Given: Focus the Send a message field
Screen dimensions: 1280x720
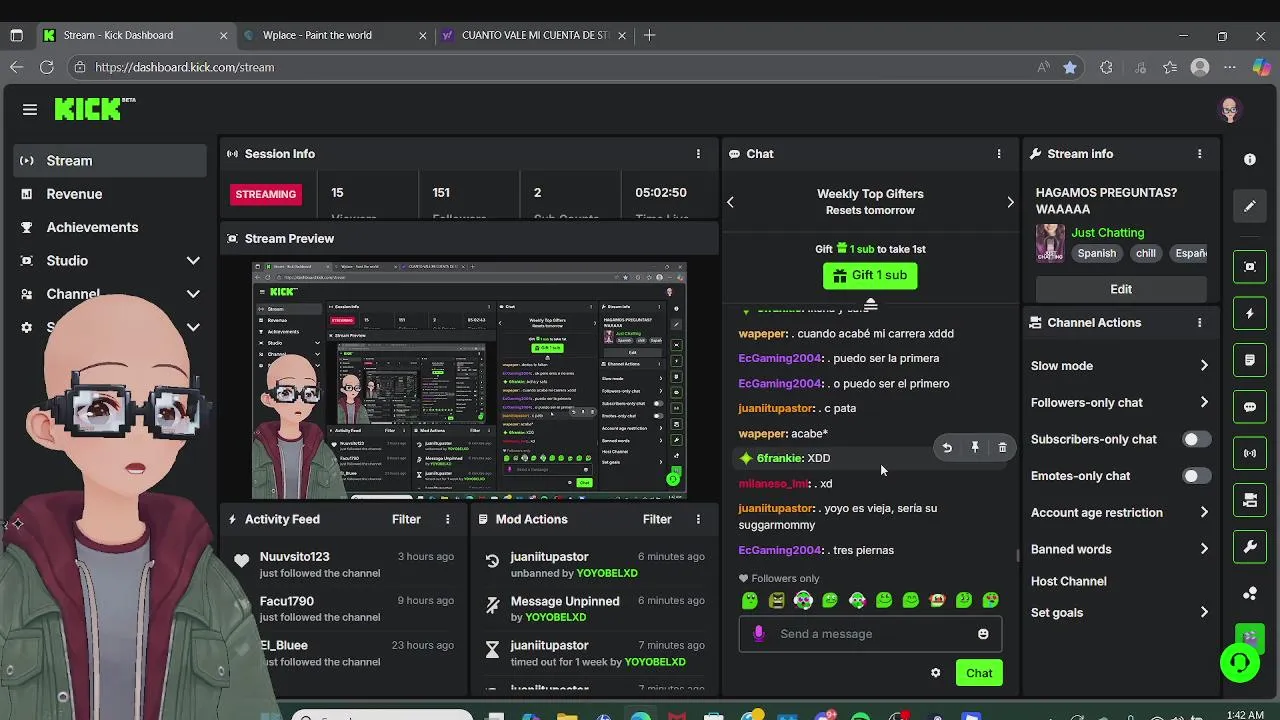Looking at the screenshot, I should coord(870,634).
